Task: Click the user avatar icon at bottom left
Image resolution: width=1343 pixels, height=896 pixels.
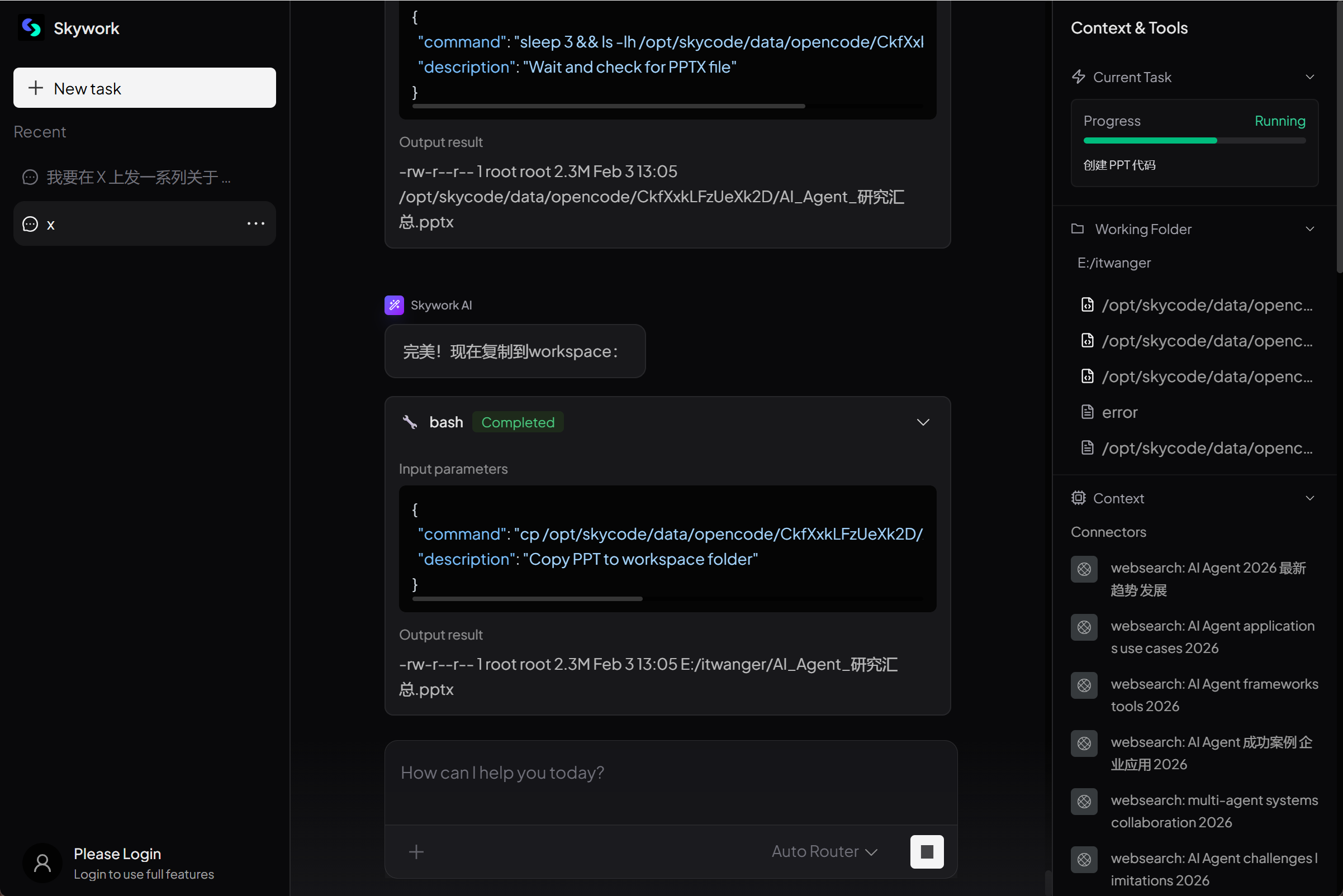Action: 42,863
